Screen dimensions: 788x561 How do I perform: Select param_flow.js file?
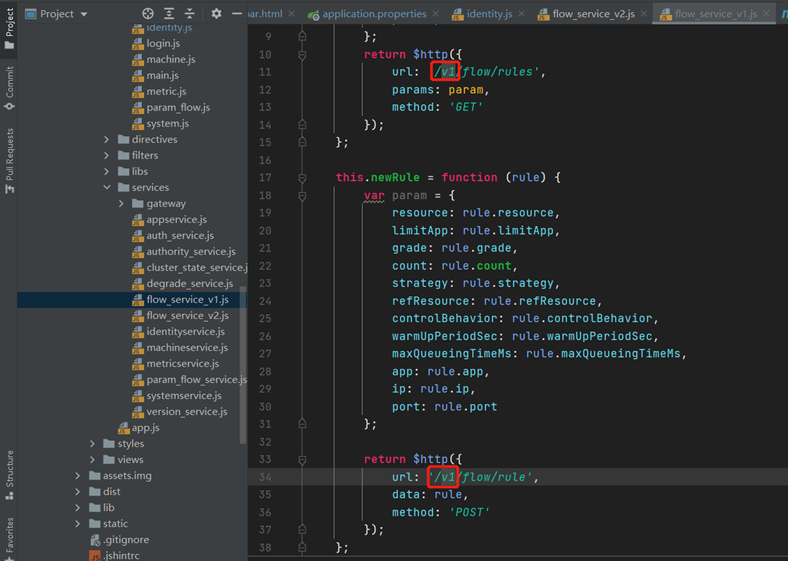tap(171, 108)
